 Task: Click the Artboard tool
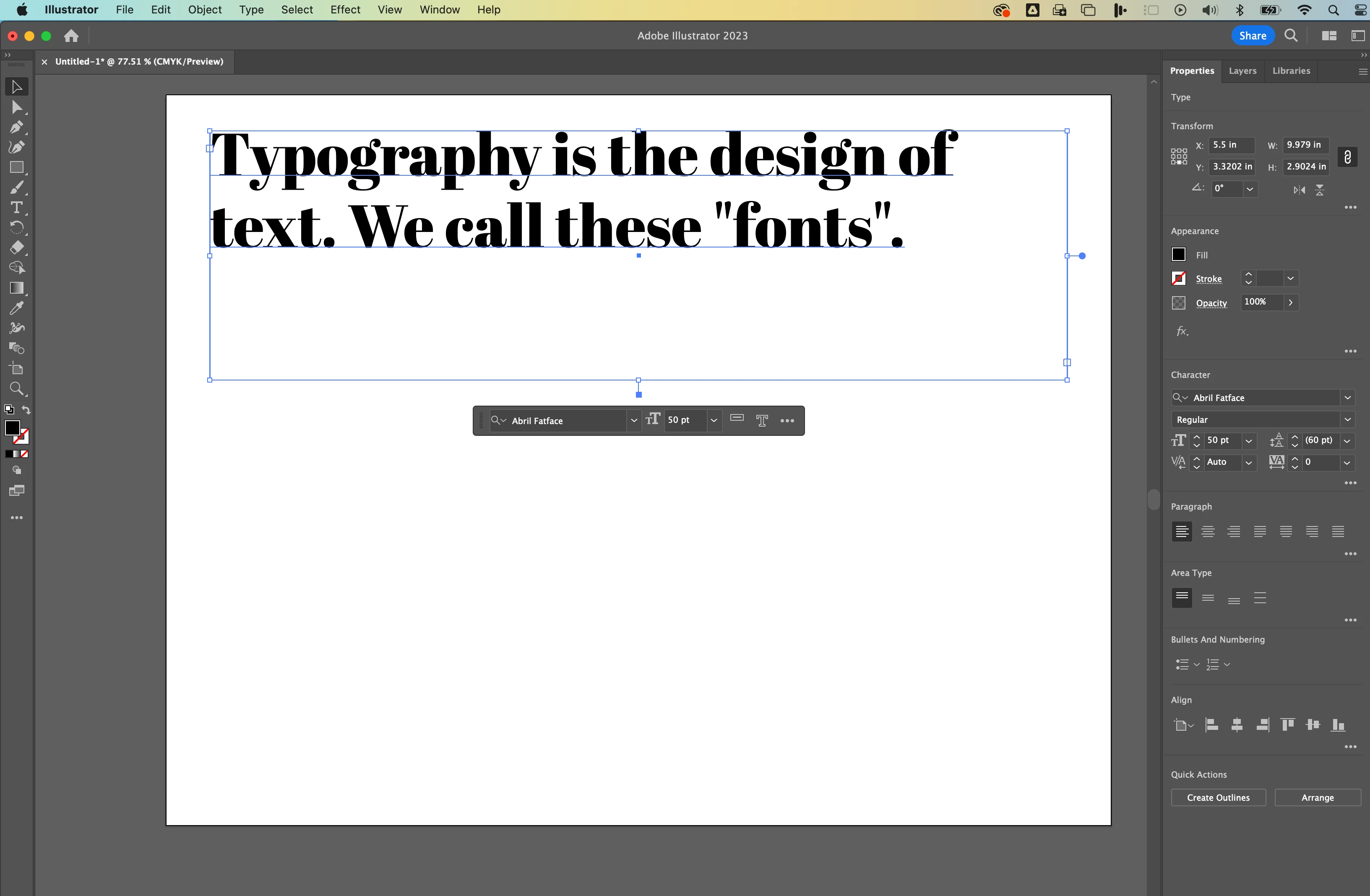point(16,369)
